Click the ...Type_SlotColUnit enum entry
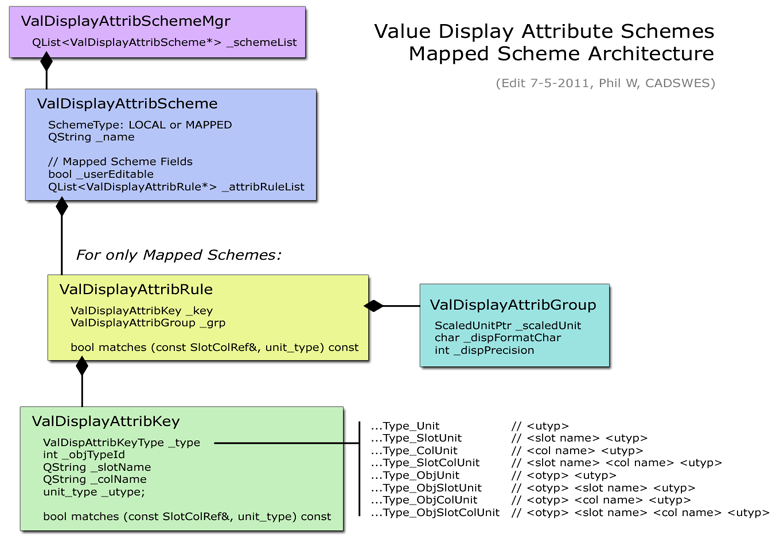This screenshot has height=539, width=780. coord(425,463)
